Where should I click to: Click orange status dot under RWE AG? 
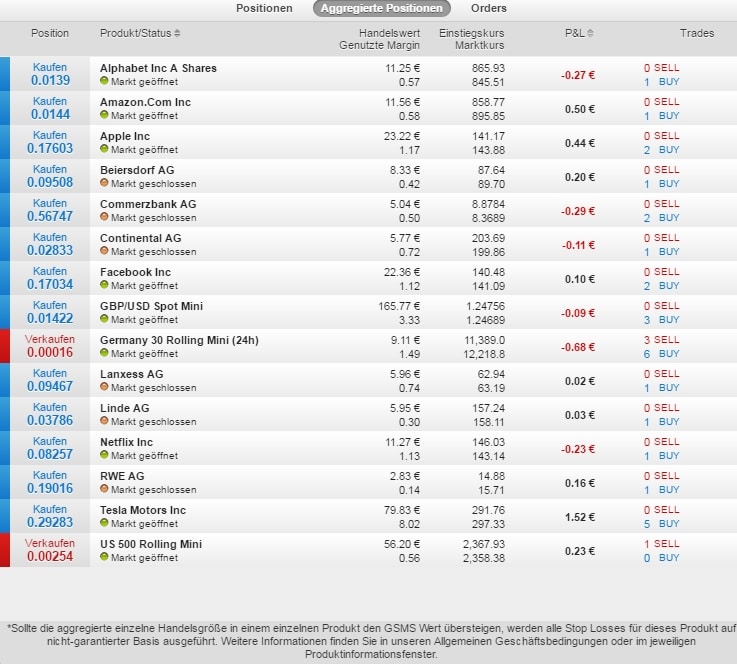104,490
